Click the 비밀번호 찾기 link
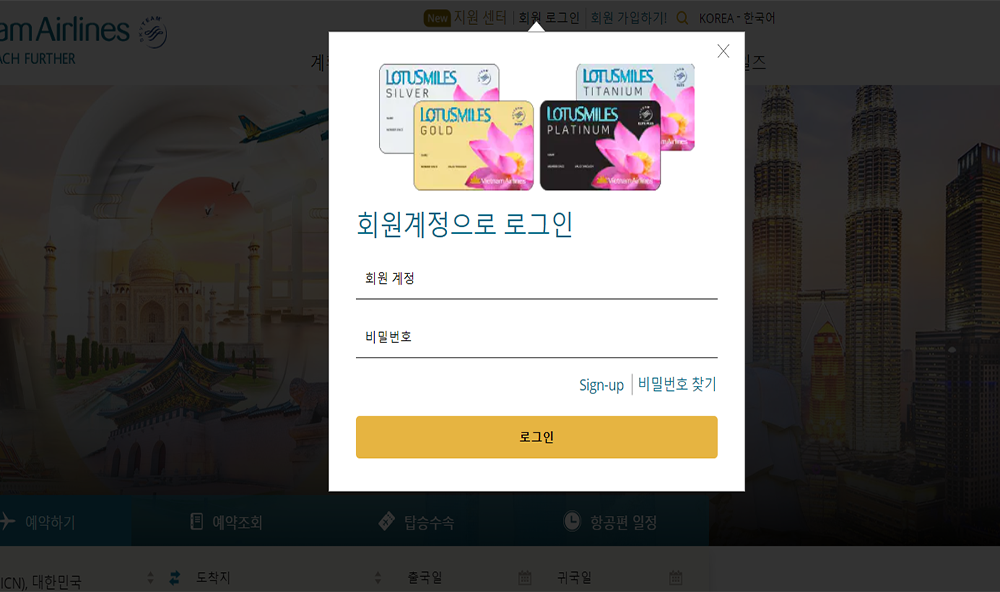The image size is (1000, 592). [x=677, y=384]
